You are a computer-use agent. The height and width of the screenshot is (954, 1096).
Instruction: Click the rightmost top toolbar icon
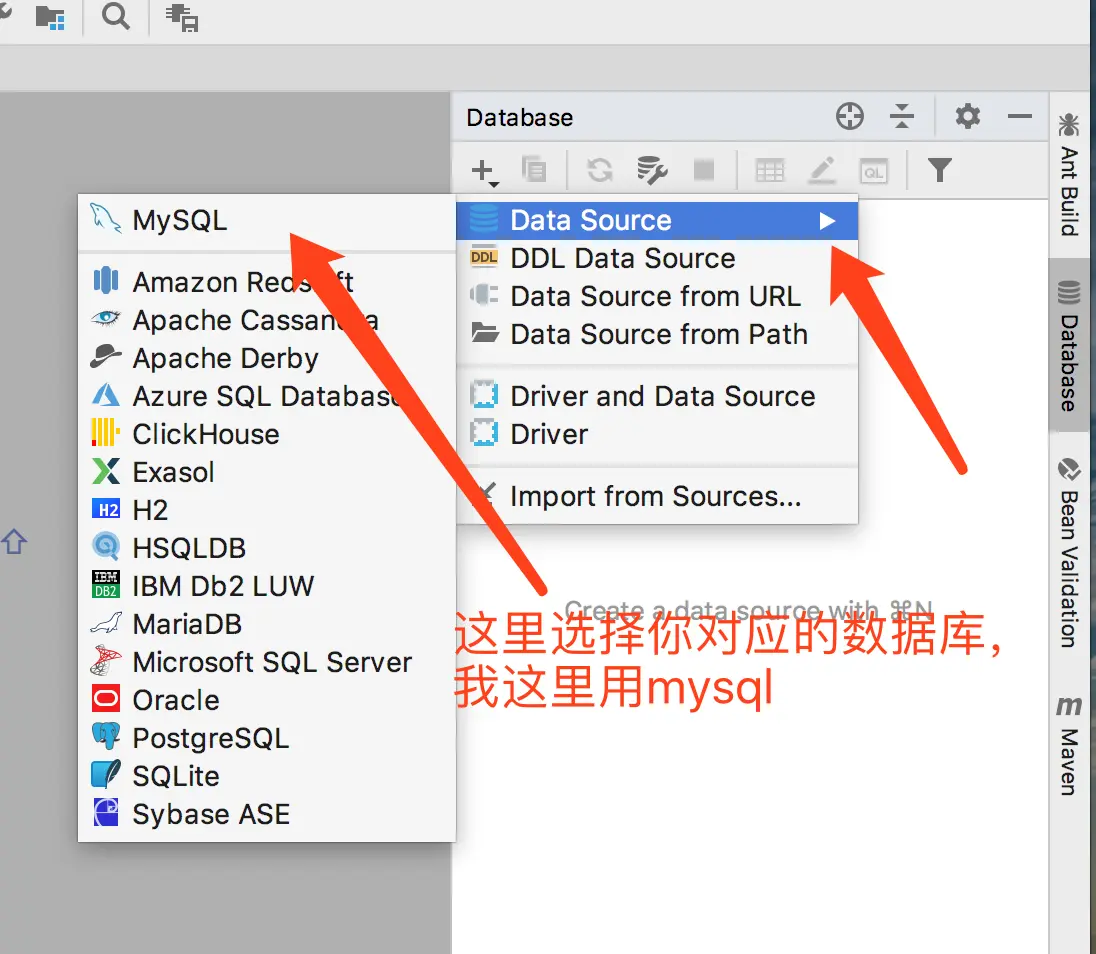point(182,17)
